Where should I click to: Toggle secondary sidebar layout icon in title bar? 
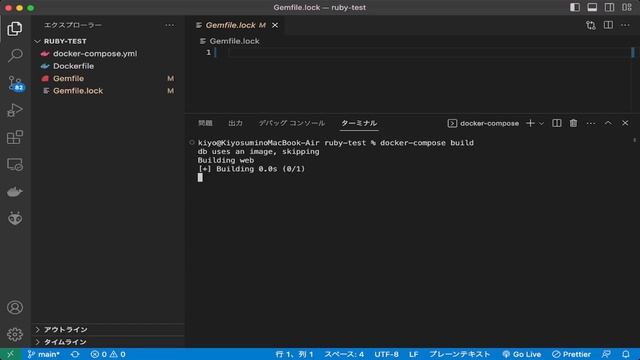coord(609,7)
